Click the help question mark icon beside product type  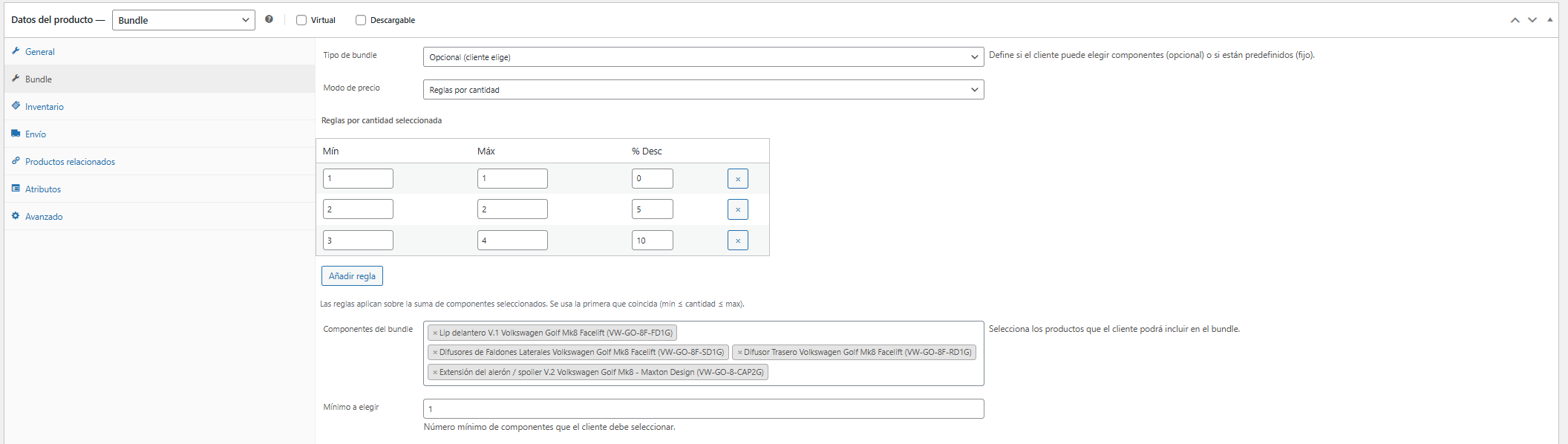click(x=269, y=19)
